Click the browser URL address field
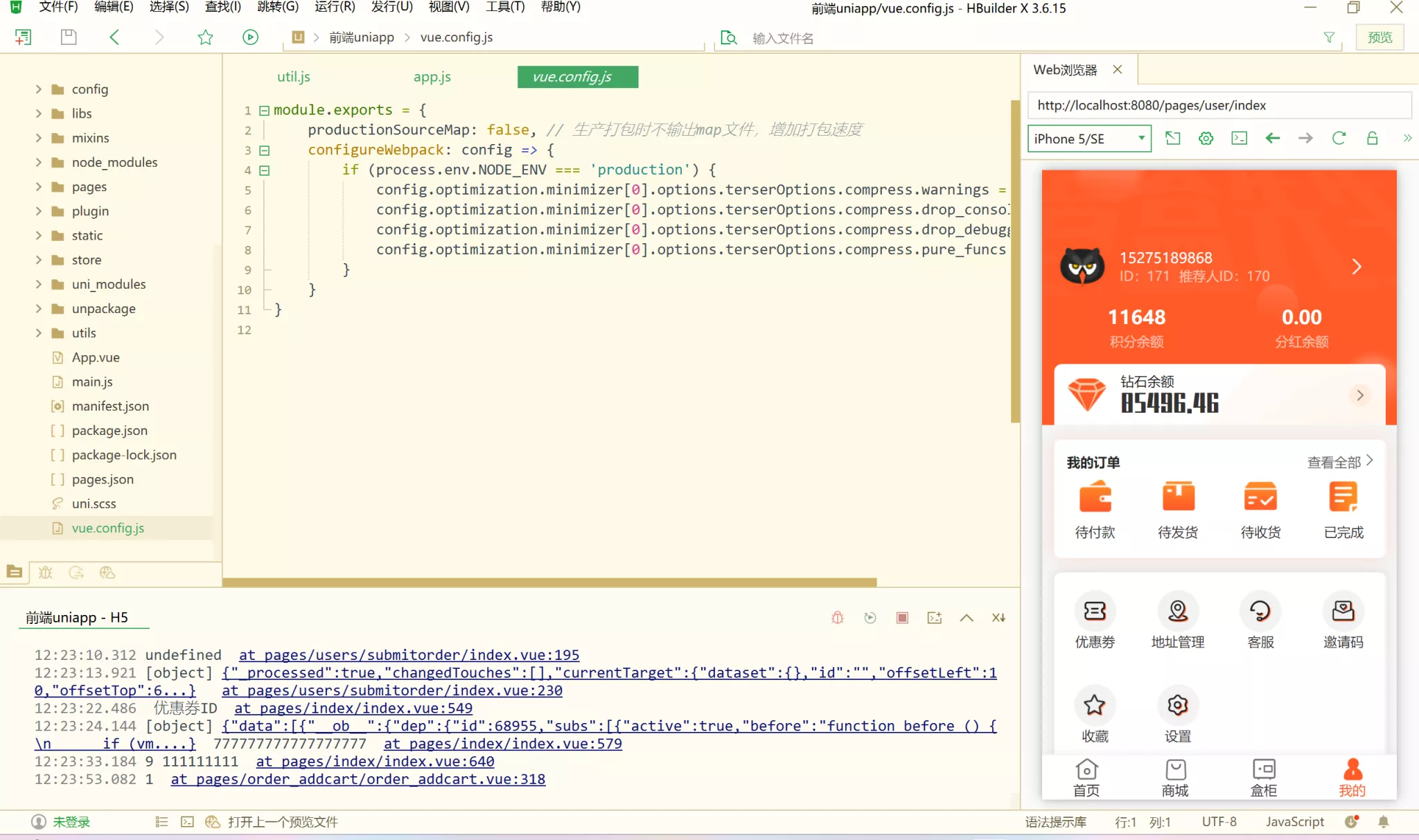This screenshot has width=1419, height=840. (1218, 105)
